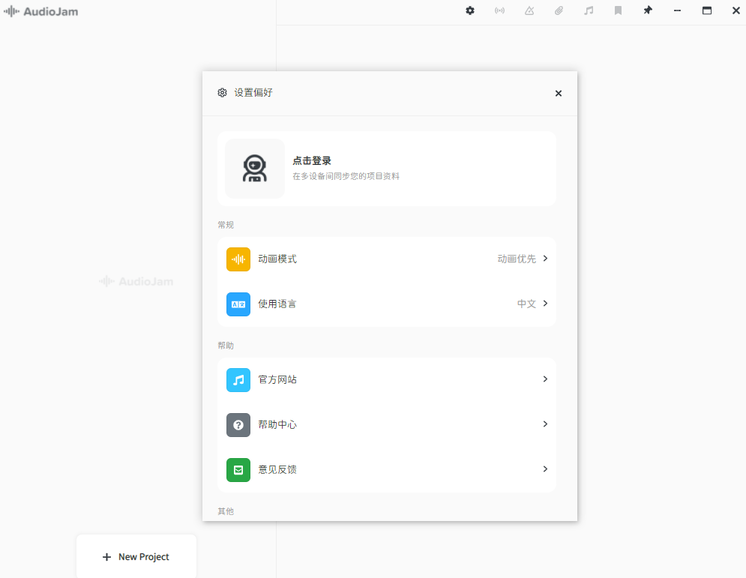This screenshot has height=578, width=746.
Task: Expand the 使用语言 chevron arrow
Action: tap(545, 303)
